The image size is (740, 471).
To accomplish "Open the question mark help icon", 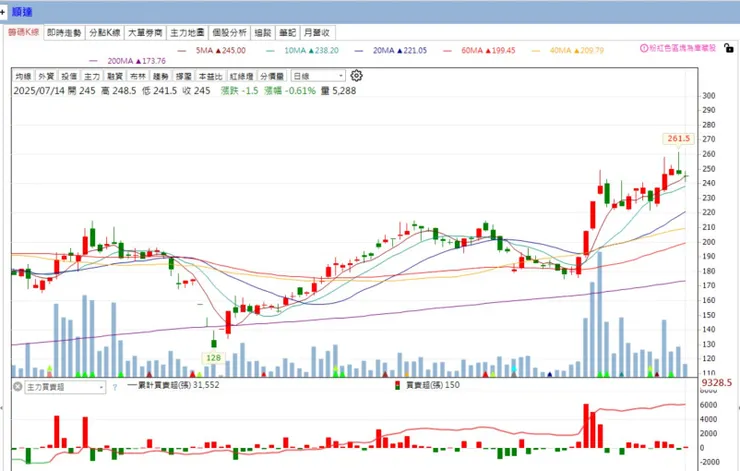I will pos(115,387).
